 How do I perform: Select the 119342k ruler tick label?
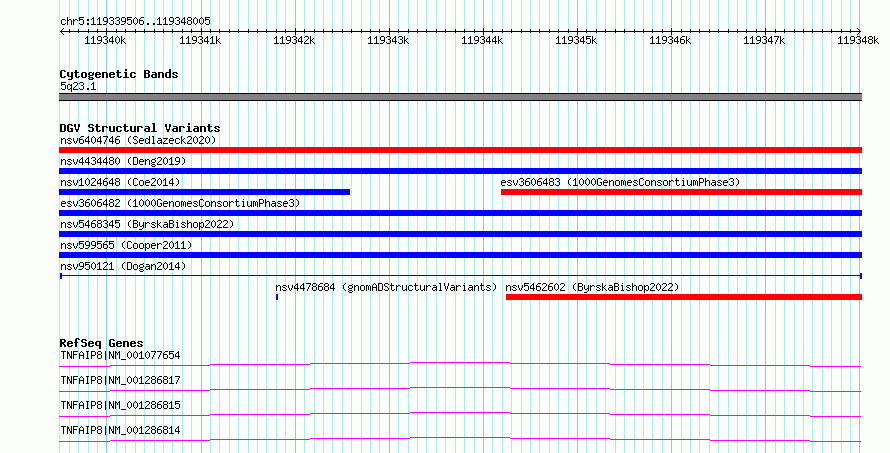click(x=294, y=40)
